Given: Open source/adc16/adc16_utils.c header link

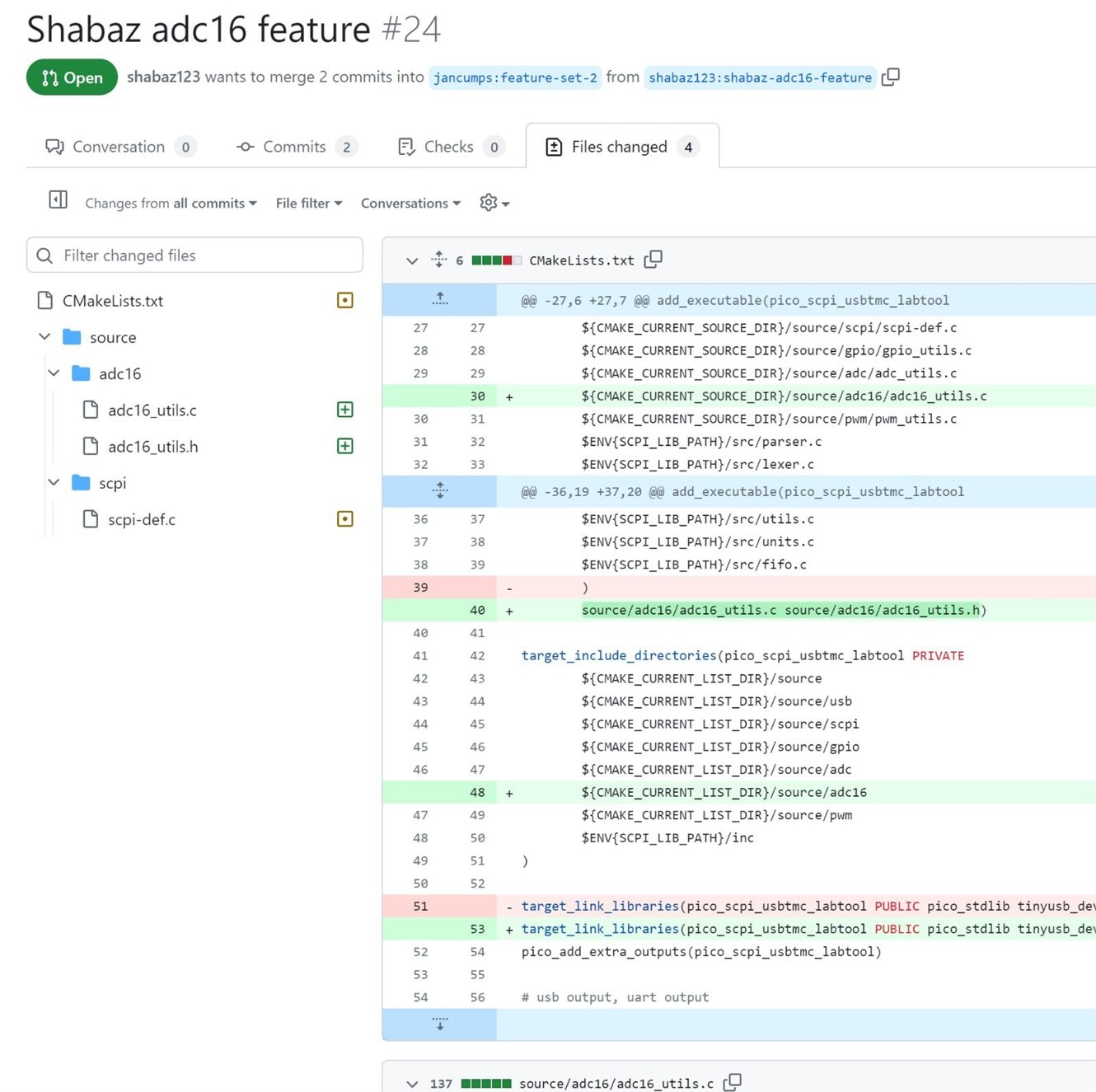Looking at the screenshot, I should [616, 1083].
